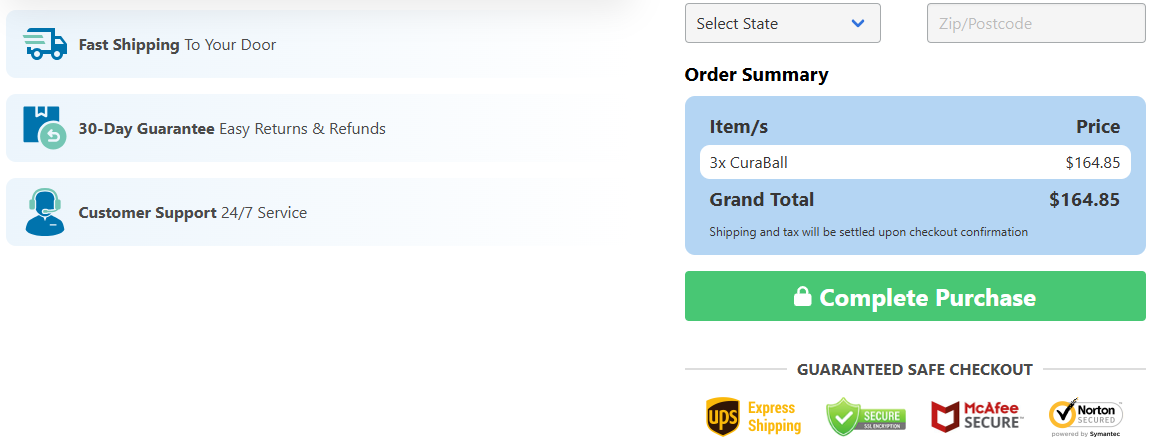This screenshot has width=1151, height=445.
Task: Click the lock icon on Complete Purchase
Action: (802, 297)
